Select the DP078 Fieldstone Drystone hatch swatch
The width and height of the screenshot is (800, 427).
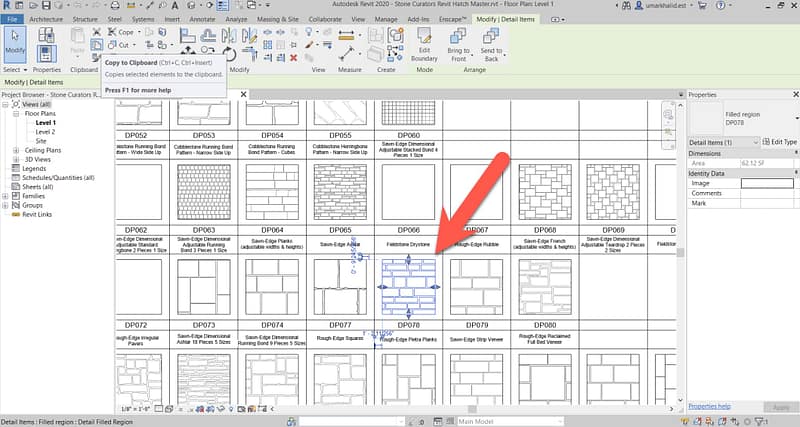pos(406,284)
